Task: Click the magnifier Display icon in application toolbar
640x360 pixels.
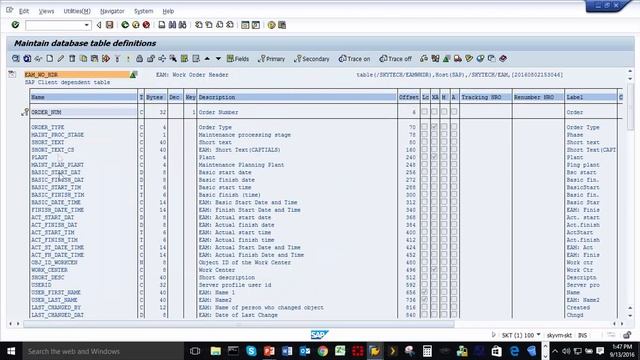Action: click(16, 59)
